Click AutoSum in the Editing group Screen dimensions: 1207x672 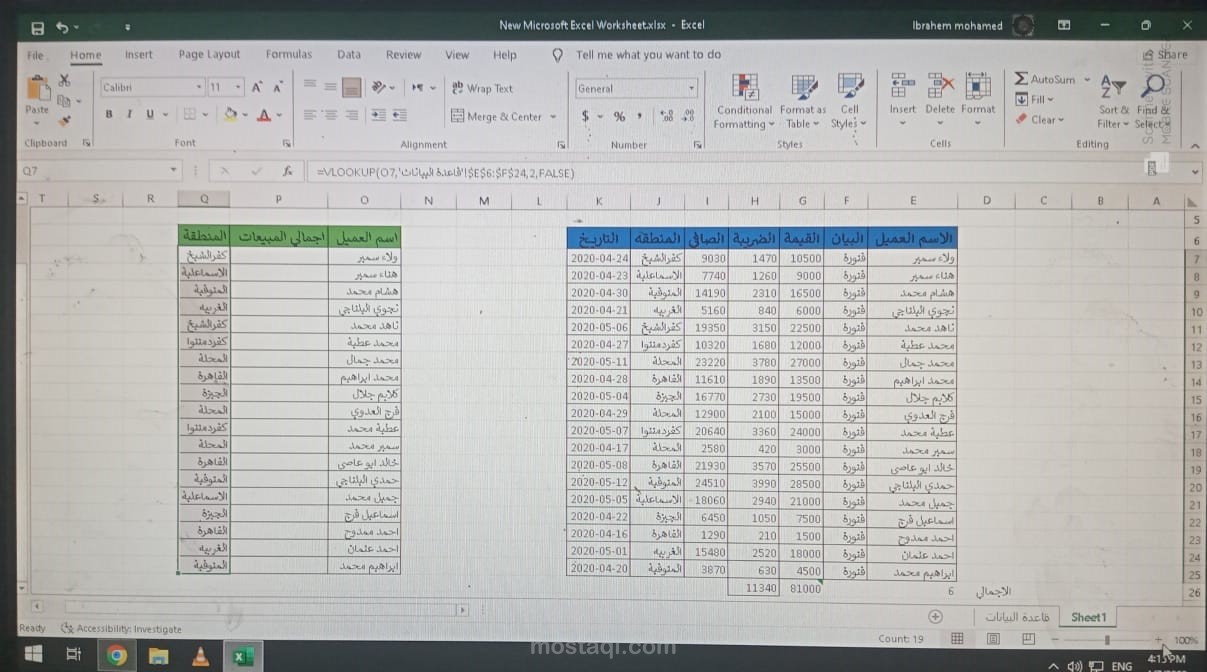coord(1045,79)
